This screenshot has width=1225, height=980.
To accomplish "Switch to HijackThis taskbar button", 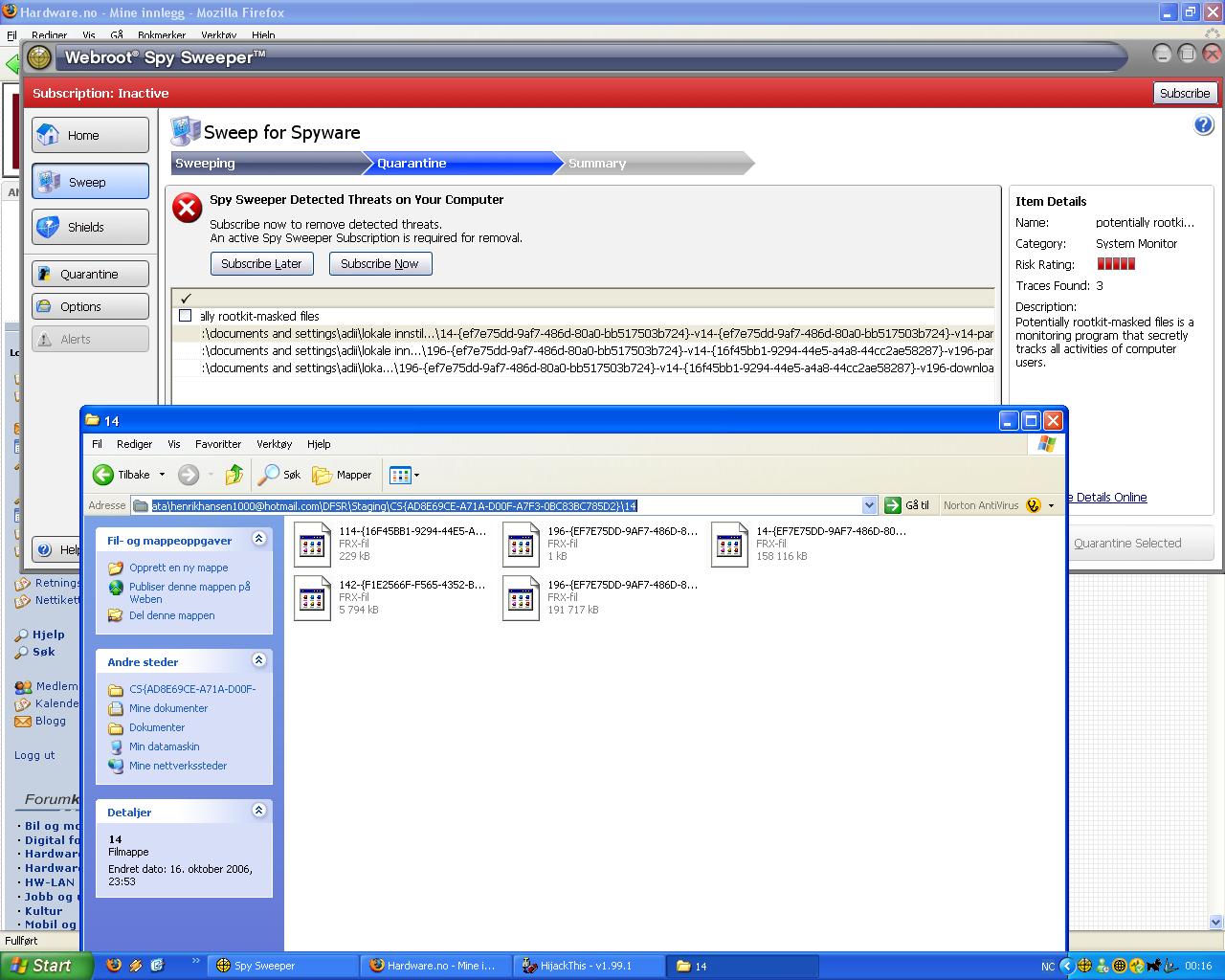I will tap(588, 966).
